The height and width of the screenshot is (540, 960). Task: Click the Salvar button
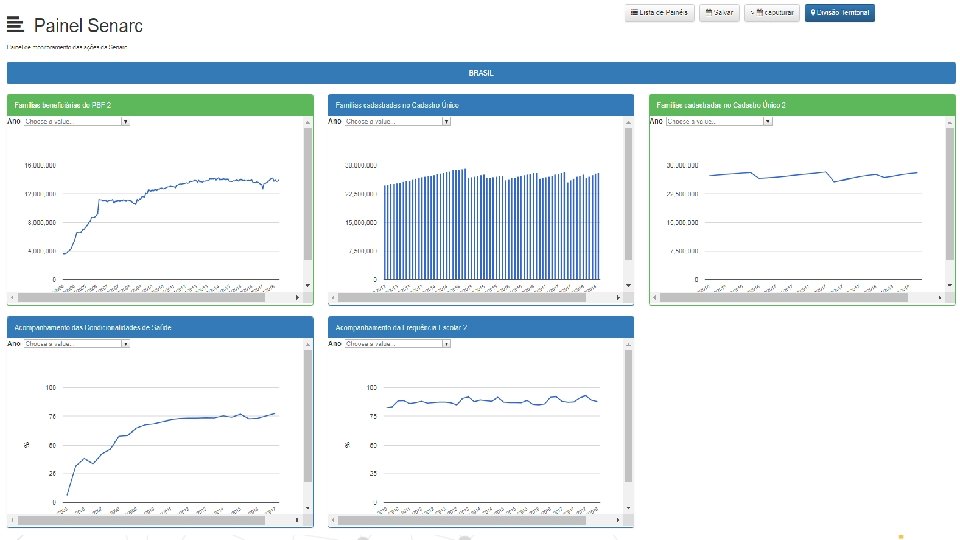coord(719,13)
